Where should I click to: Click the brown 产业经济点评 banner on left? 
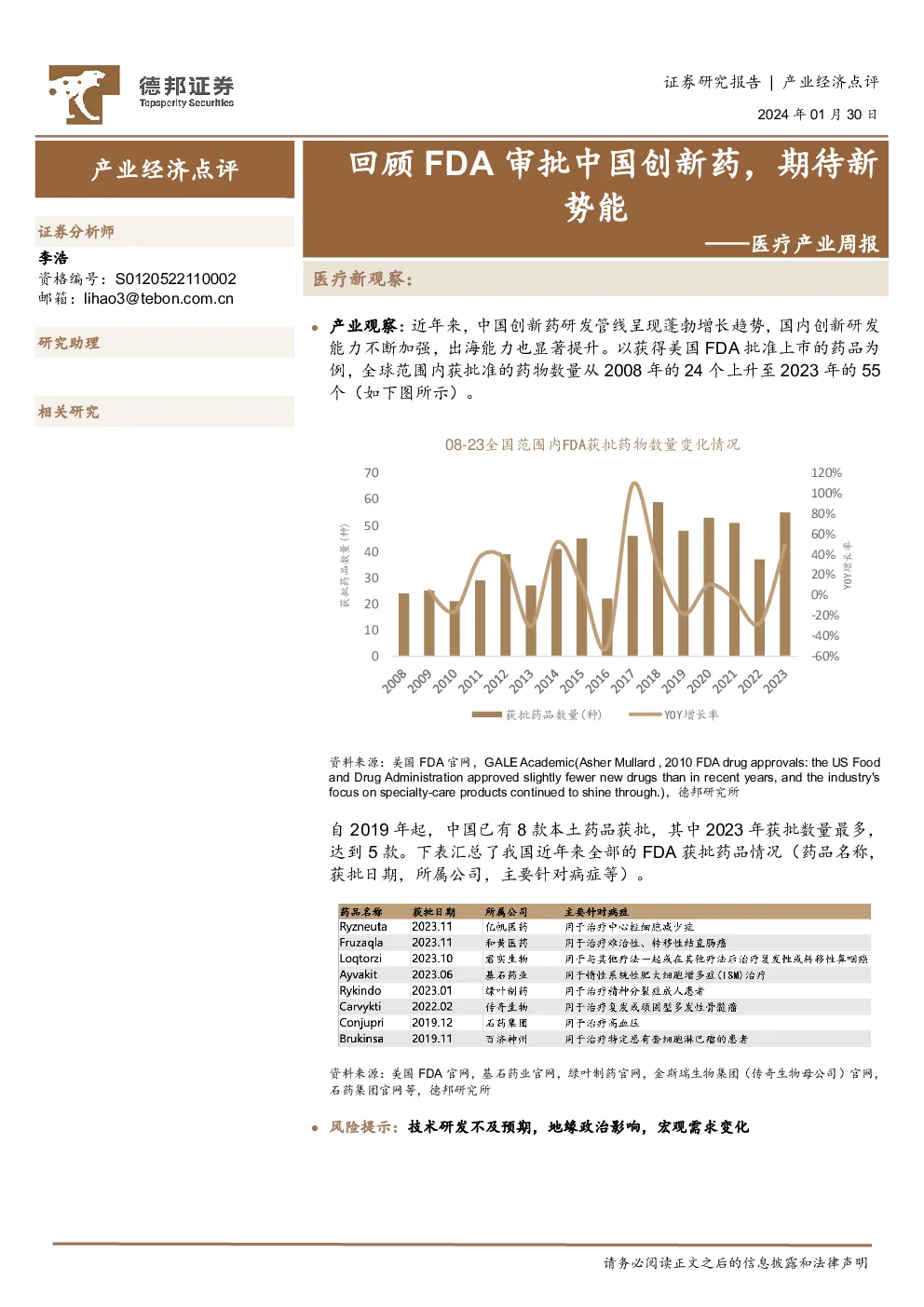coord(165,170)
